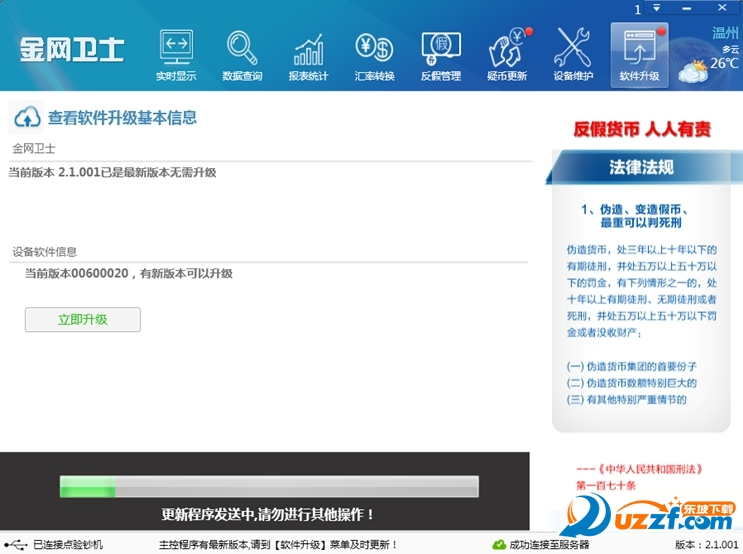This screenshot has height=554, width=743.
Task: Click the 立即升级 upgrade now button
Action: pos(83,319)
